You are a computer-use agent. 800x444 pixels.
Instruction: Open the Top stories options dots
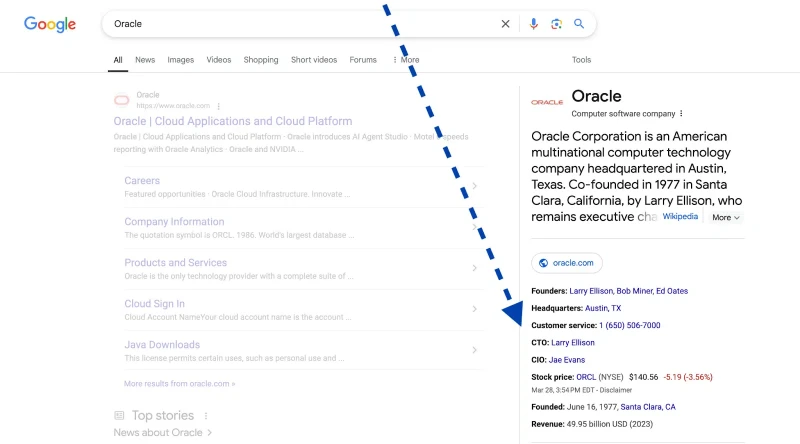click(x=206, y=416)
